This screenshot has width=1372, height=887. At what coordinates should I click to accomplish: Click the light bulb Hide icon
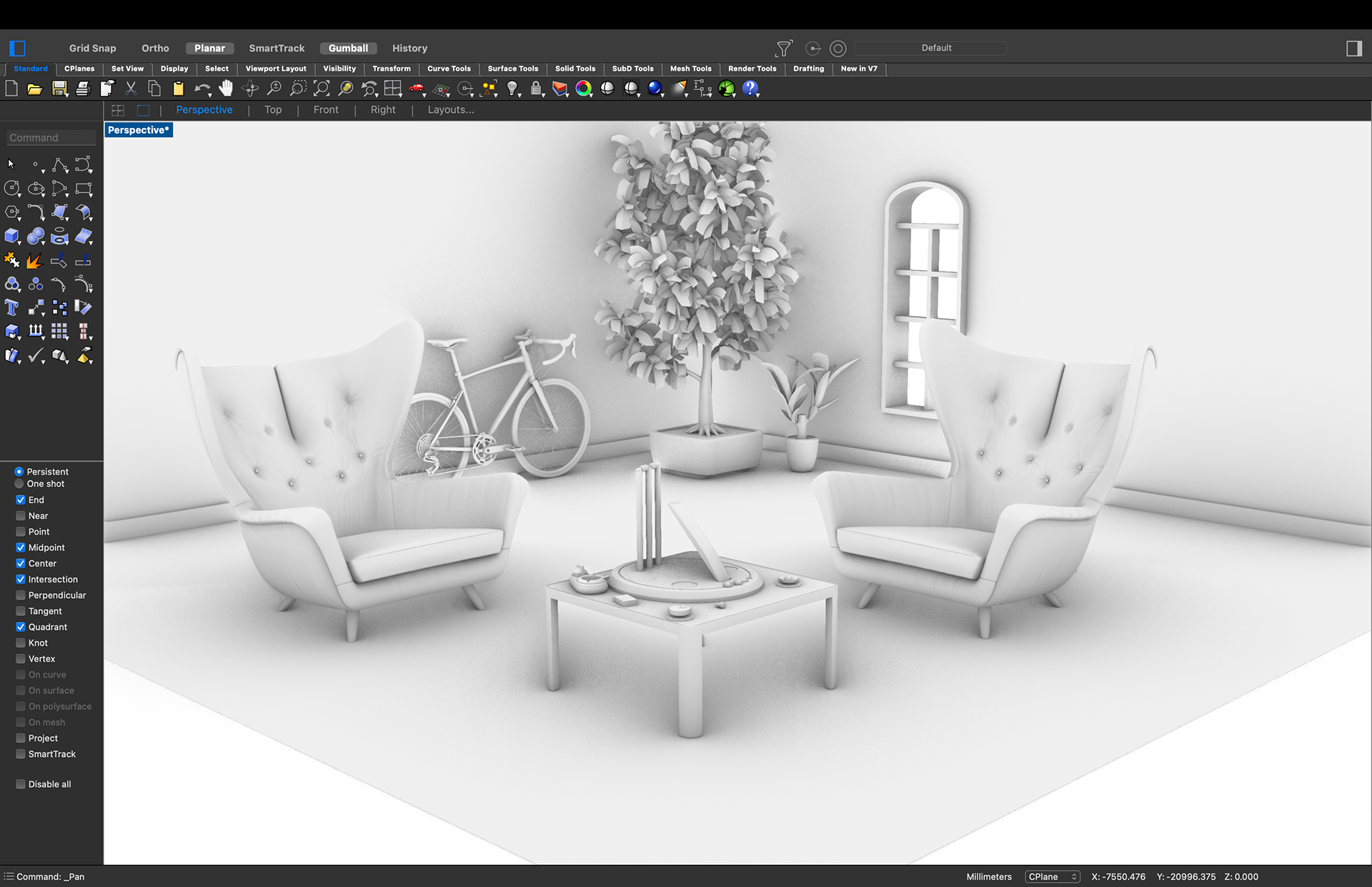tap(512, 89)
